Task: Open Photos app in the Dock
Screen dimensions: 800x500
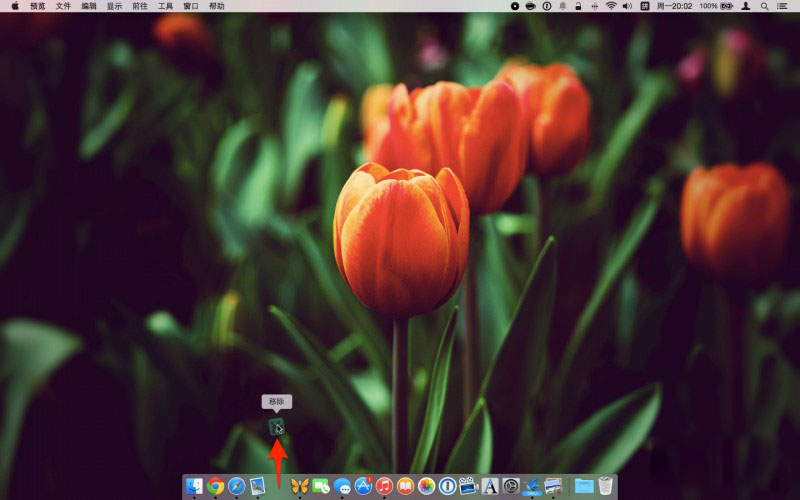Action: pyautogui.click(x=426, y=486)
